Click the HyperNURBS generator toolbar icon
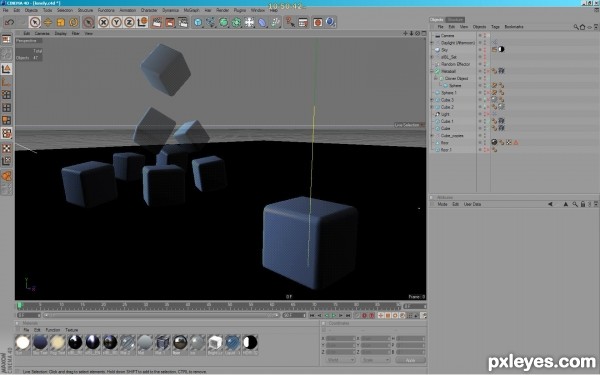The image size is (600, 375). (223, 22)
